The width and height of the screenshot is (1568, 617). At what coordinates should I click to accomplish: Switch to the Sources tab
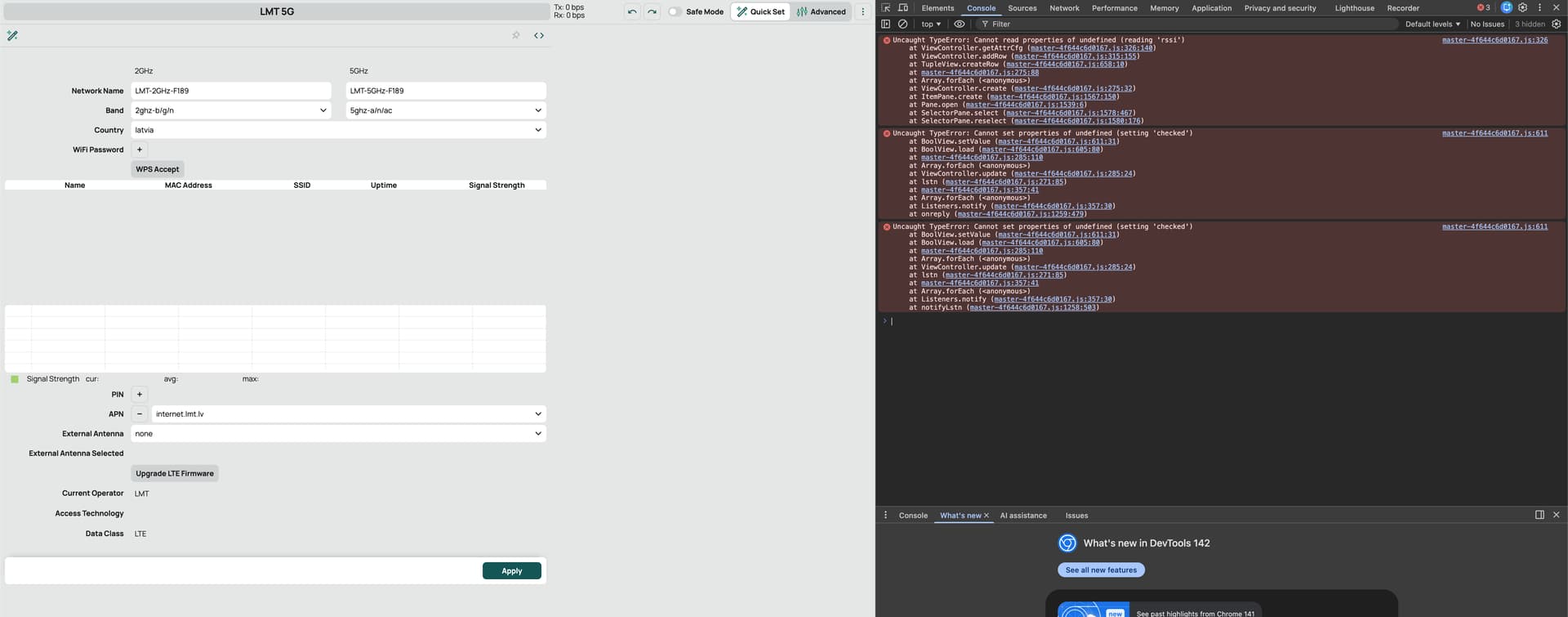pos(1022,8)
